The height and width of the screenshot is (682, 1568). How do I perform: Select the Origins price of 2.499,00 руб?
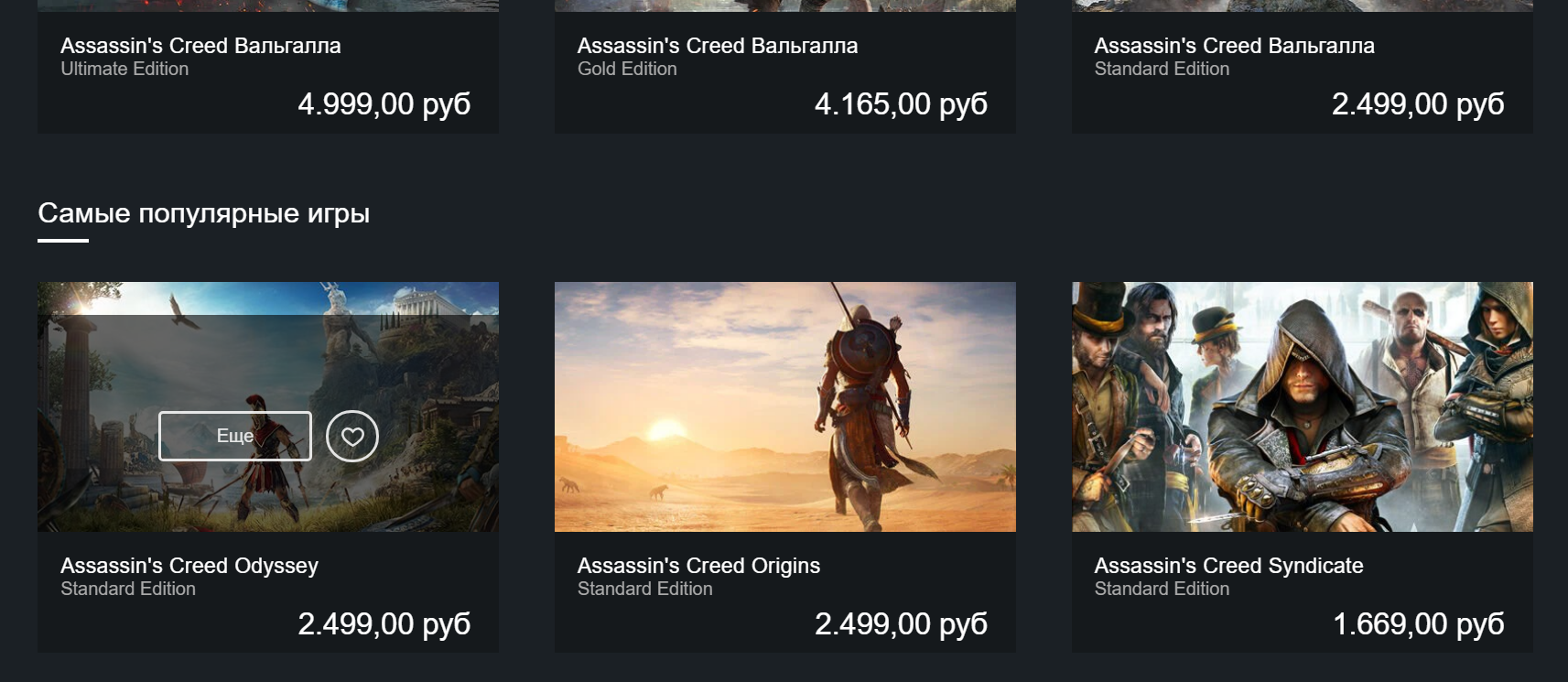coord(901,624)
